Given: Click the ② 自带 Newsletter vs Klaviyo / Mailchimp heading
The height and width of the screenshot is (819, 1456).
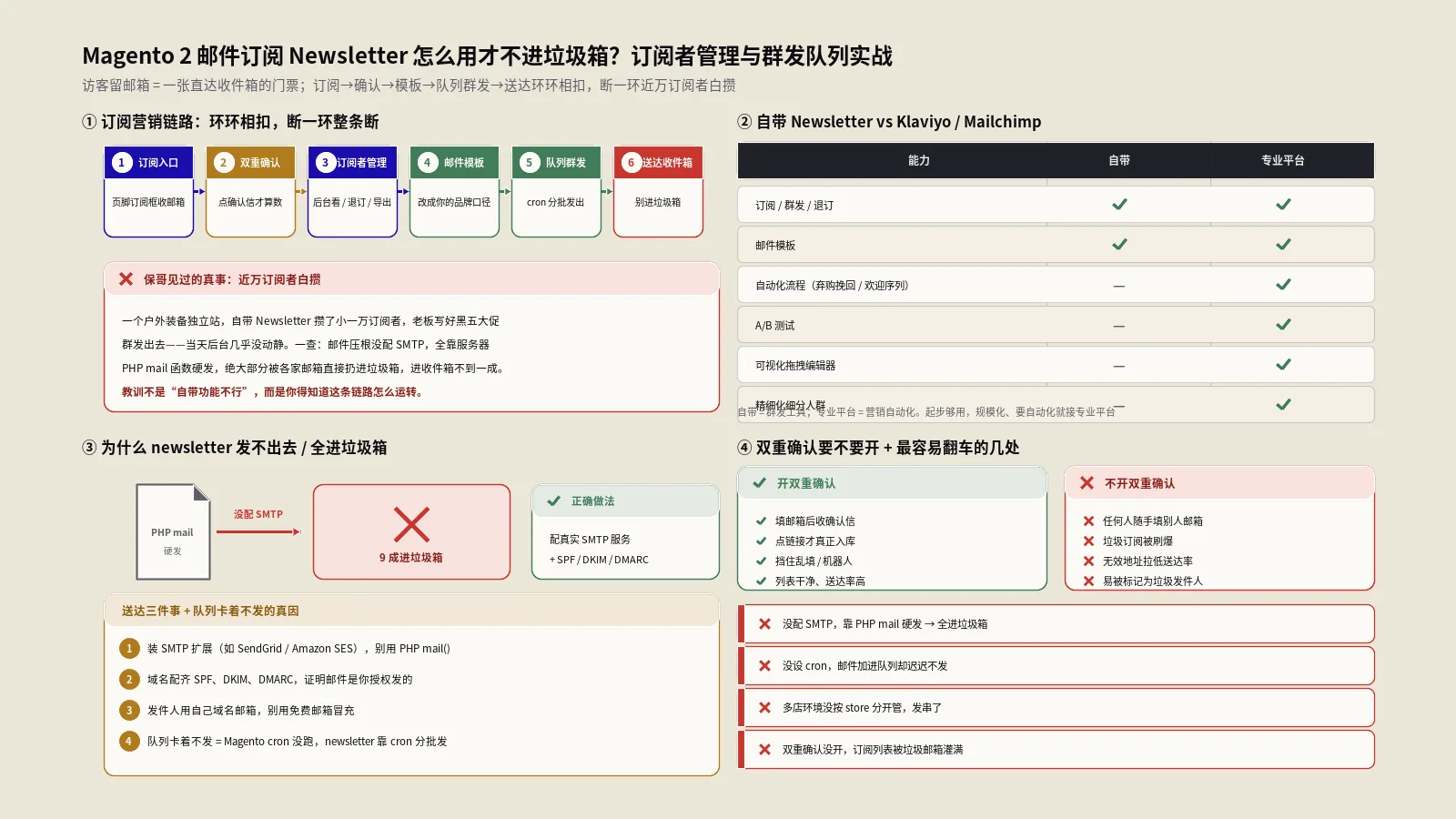Looking at the screenshot, I should [890, 122].
